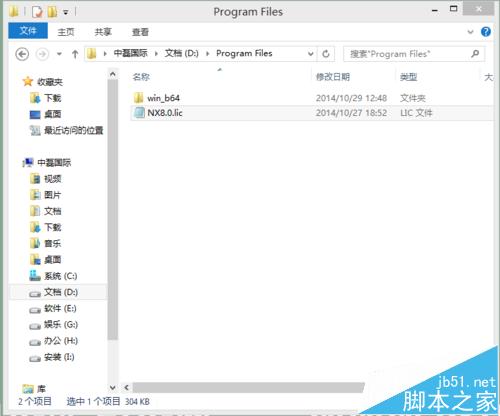Click the New folder icon in title bar
The height and width of the screenshot is (416, 500).
52,12
